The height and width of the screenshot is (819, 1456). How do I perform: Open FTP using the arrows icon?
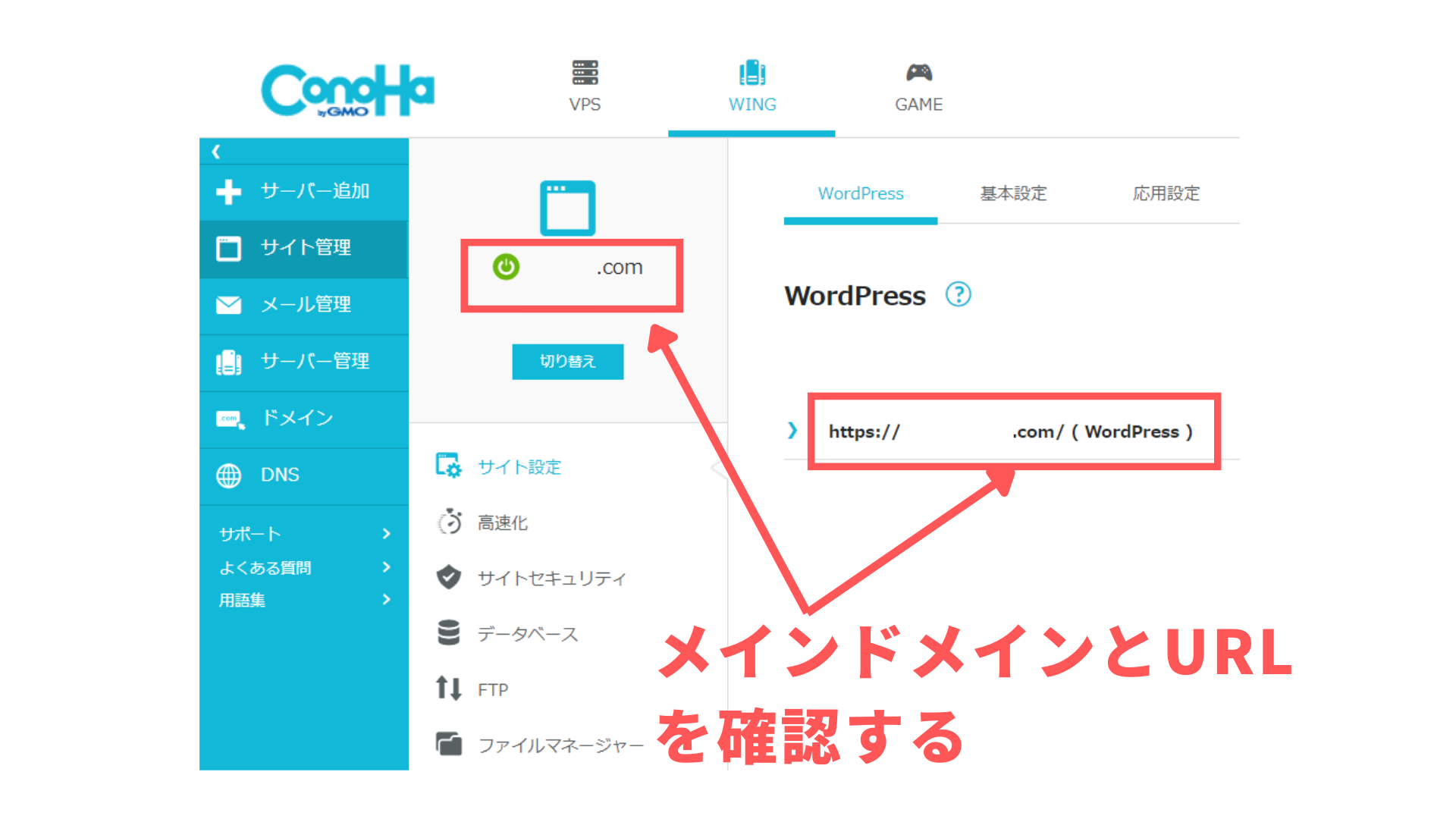click(x=449, y=689)
